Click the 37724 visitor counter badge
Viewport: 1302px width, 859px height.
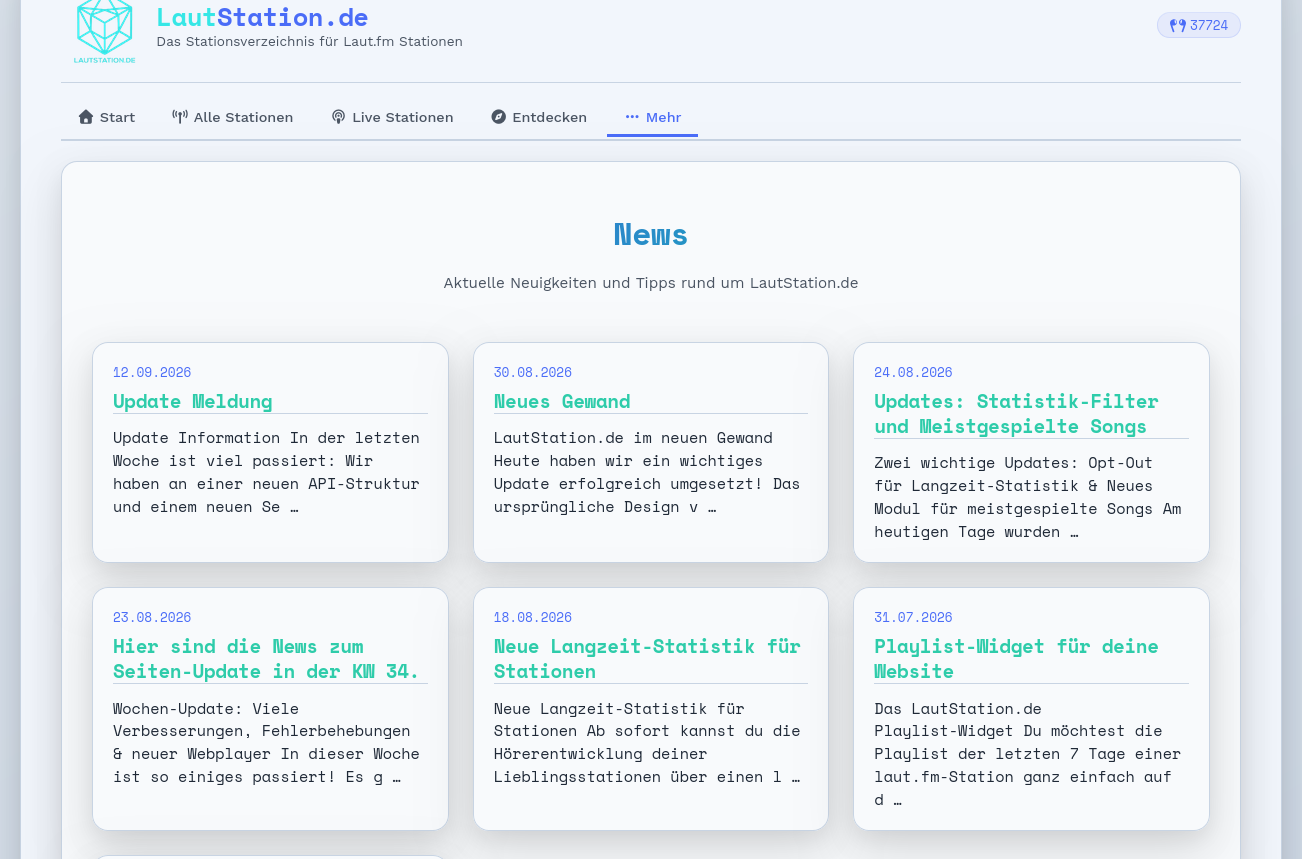point(1199,25)
